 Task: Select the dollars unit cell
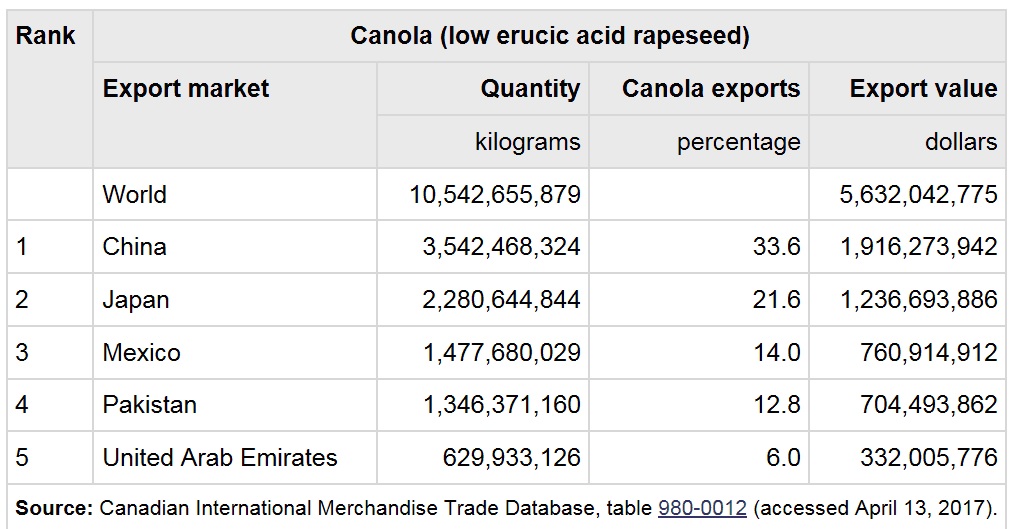tap(960, 141)
